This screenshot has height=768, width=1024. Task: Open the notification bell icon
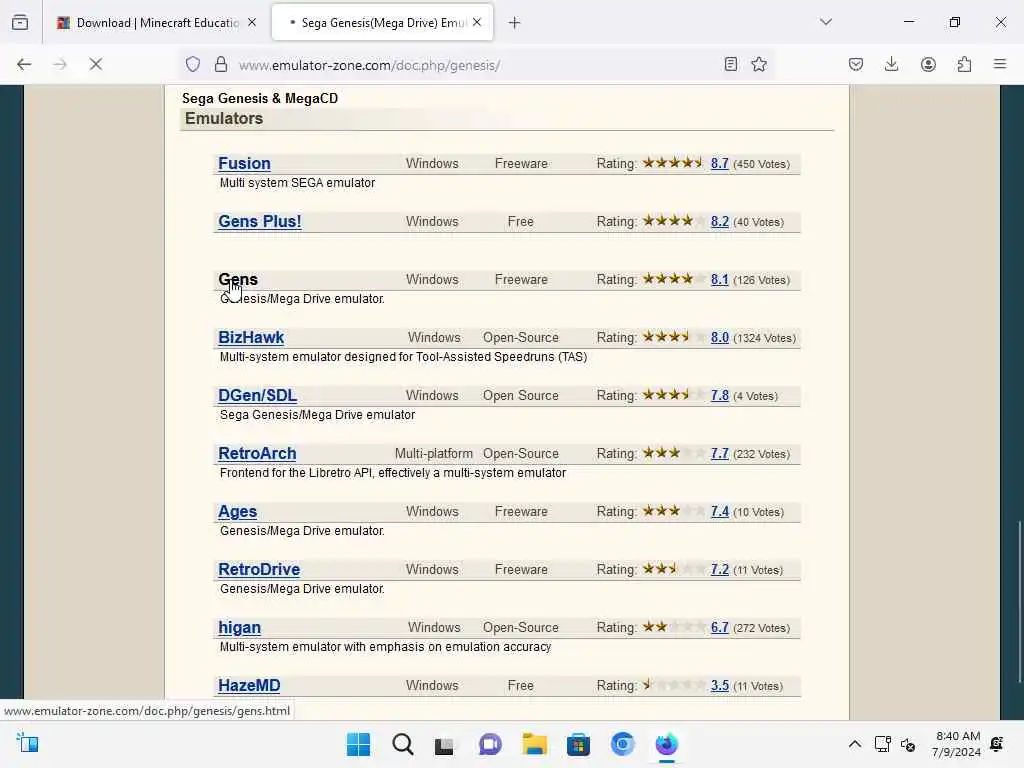tap(997, 744)
